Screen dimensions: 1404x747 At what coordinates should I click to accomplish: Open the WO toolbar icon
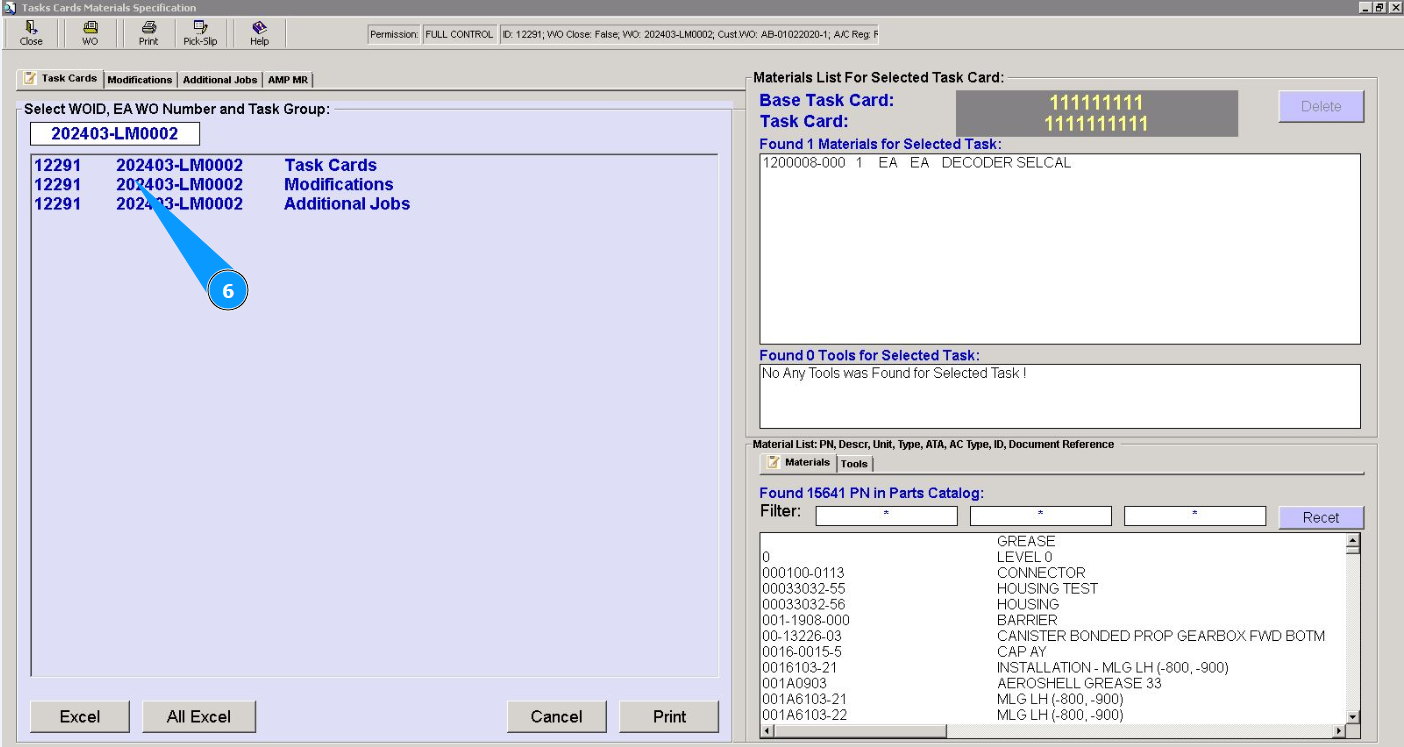click(90, 33)
